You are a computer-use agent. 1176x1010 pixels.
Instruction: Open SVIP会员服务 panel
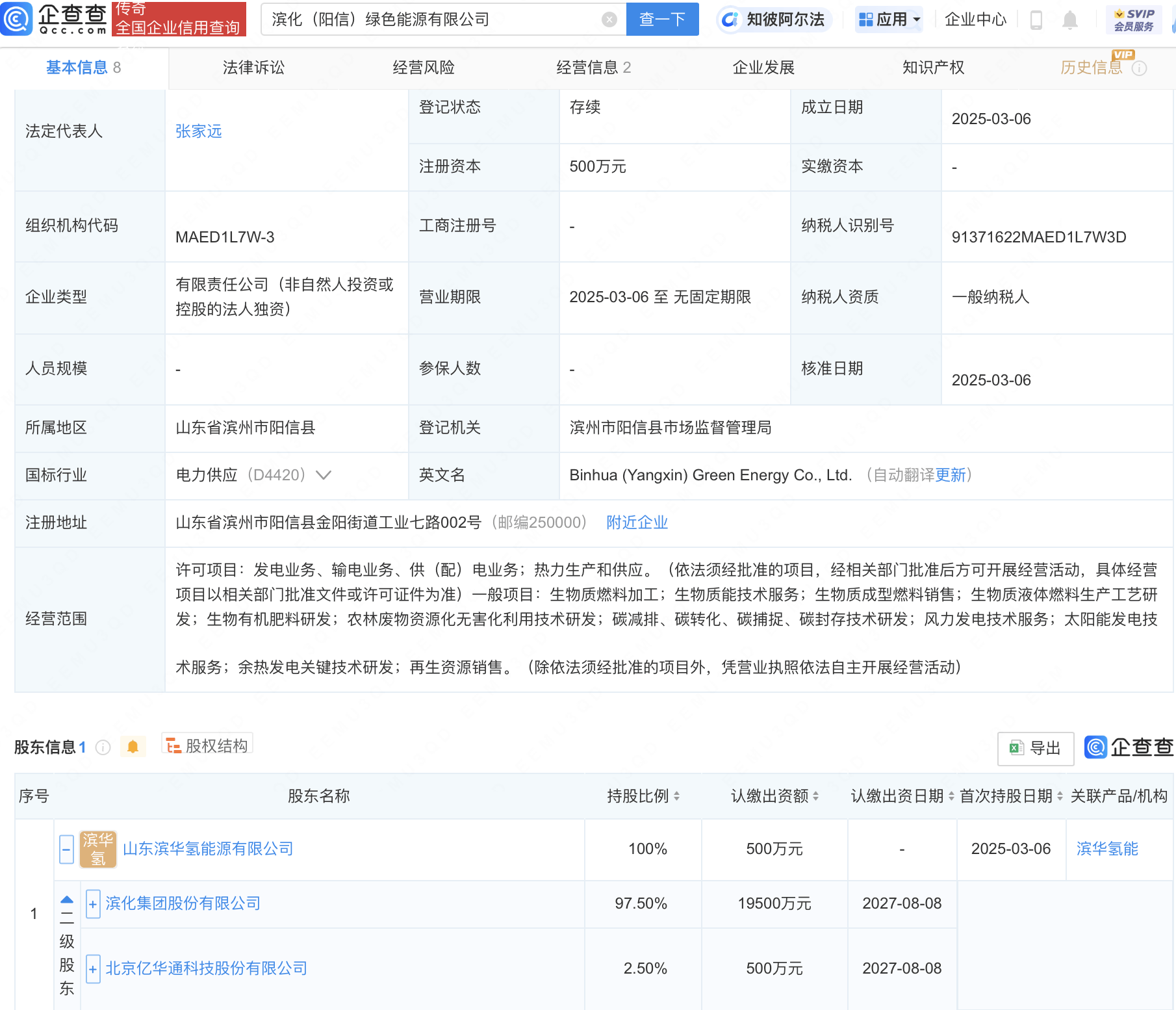1133,19
